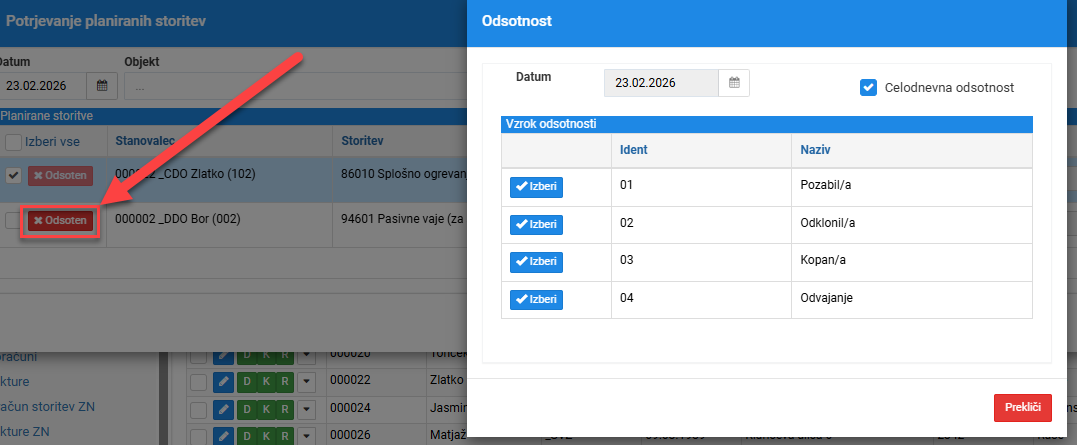Select the 'Kopan/a' name cell

tap(912, 262)
